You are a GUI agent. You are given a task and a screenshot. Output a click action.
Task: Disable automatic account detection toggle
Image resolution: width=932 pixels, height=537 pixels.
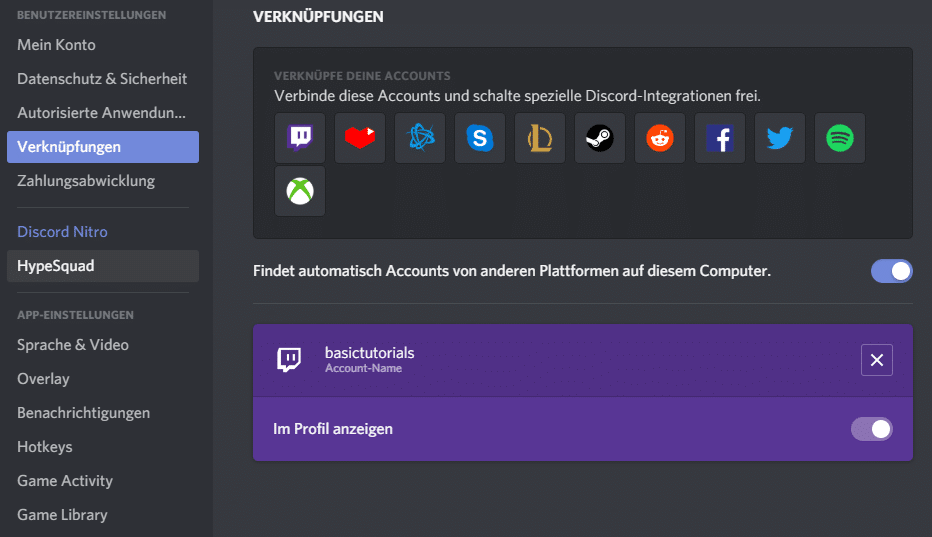pos(891,271)
